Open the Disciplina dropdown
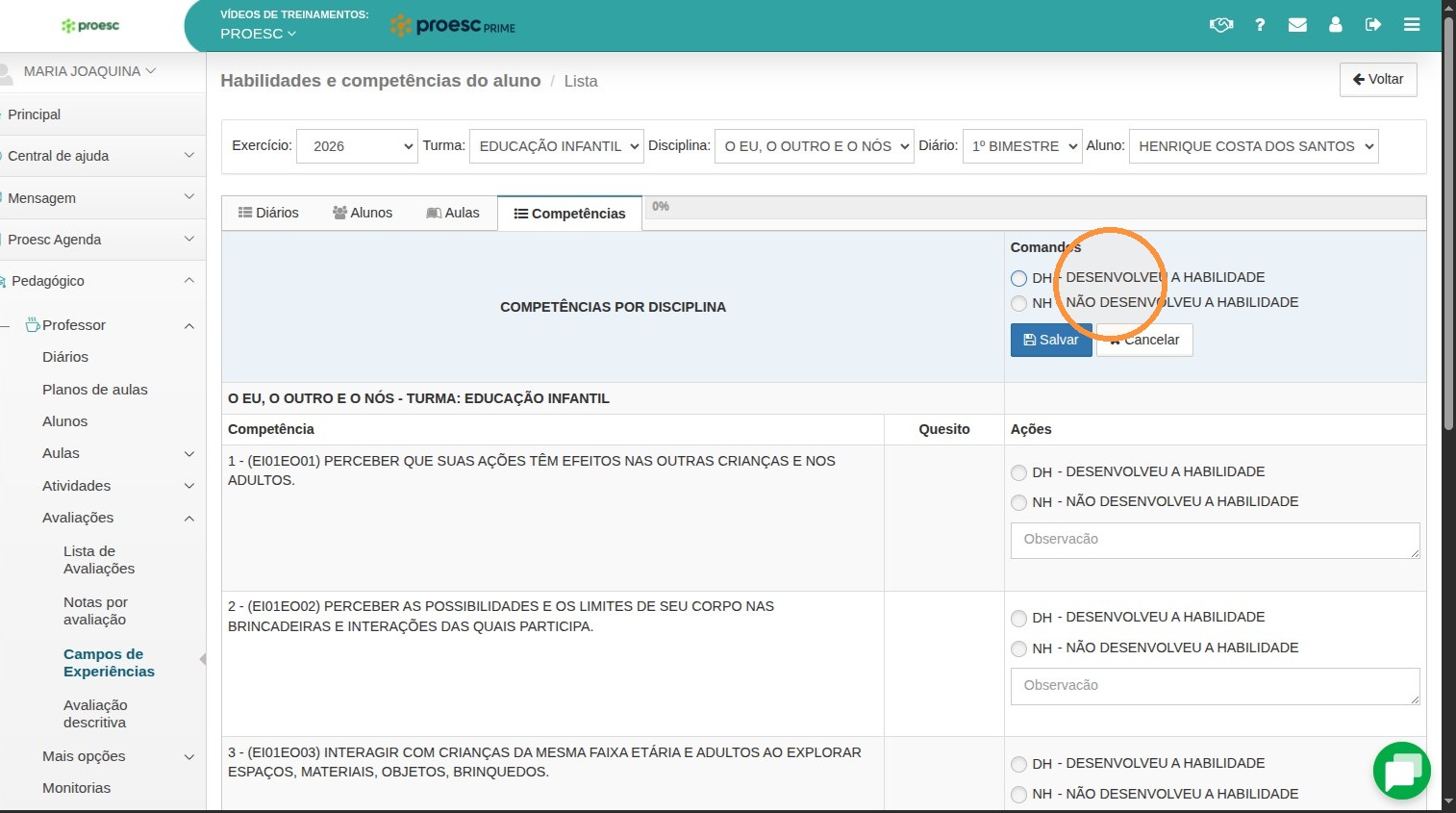The image size is (1456, 813). click(815, 146)
